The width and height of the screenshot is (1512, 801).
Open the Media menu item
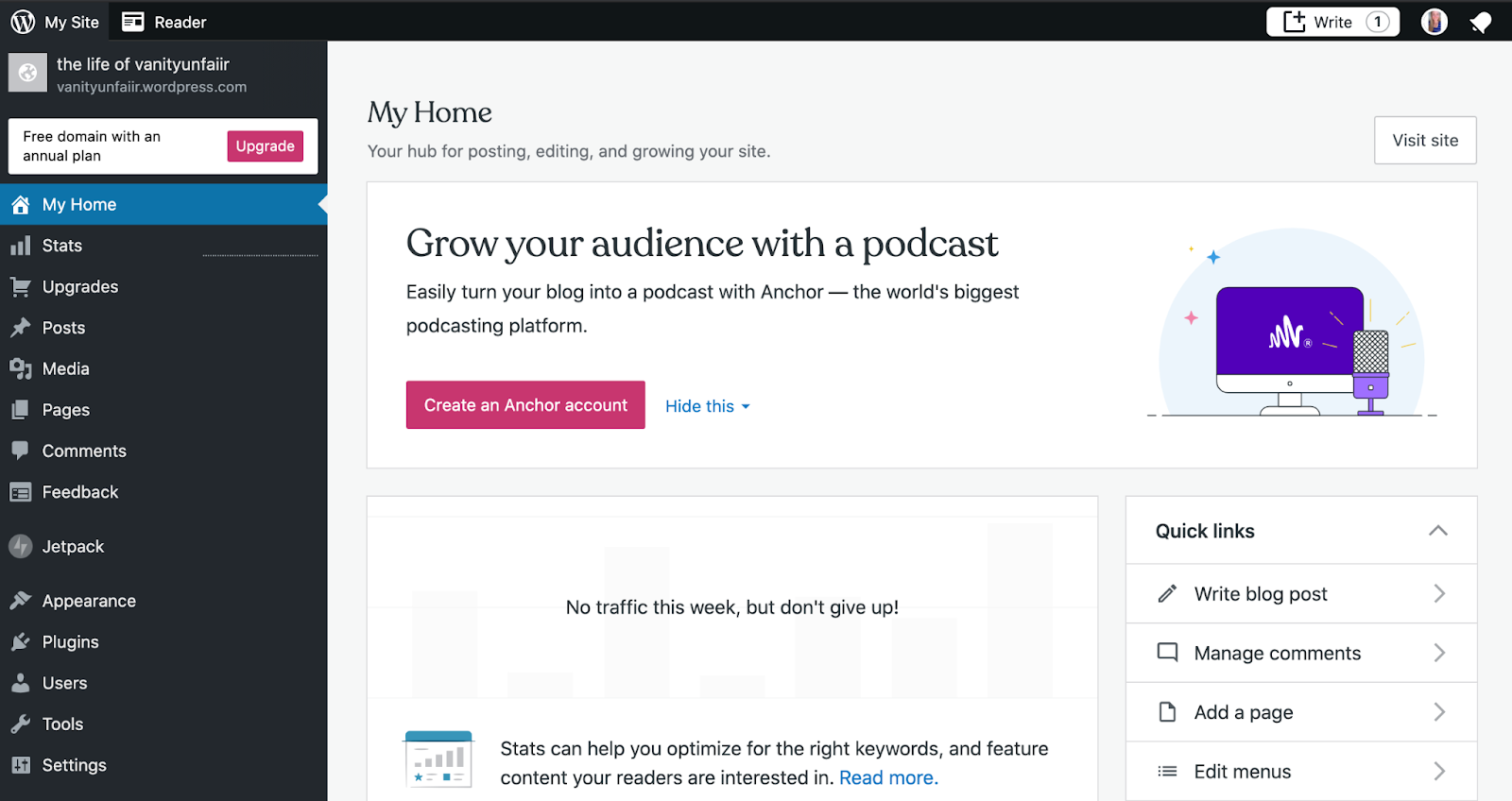163,369
